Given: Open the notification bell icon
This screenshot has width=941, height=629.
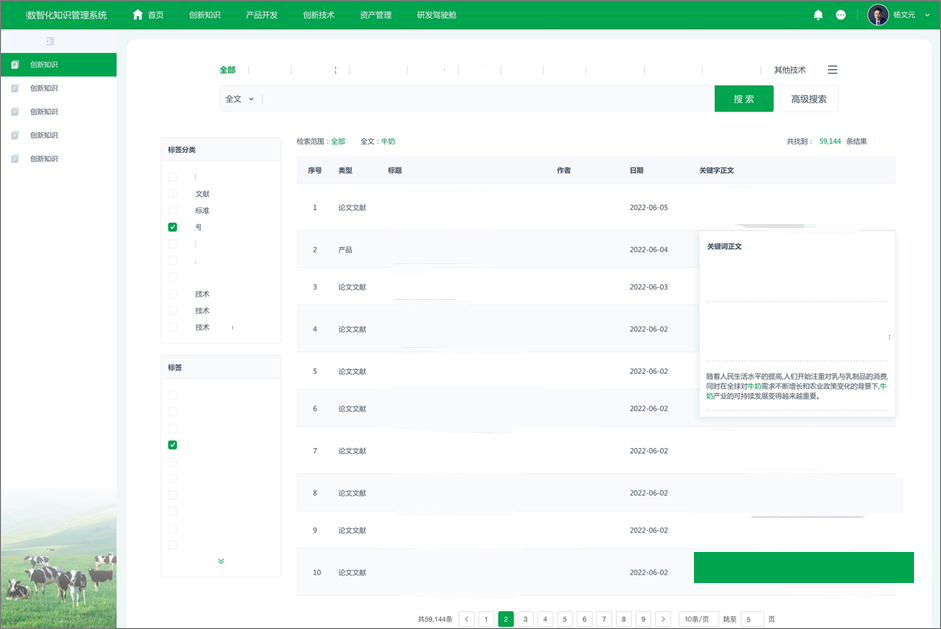Looking at the screenshot, I should [818, 15].
